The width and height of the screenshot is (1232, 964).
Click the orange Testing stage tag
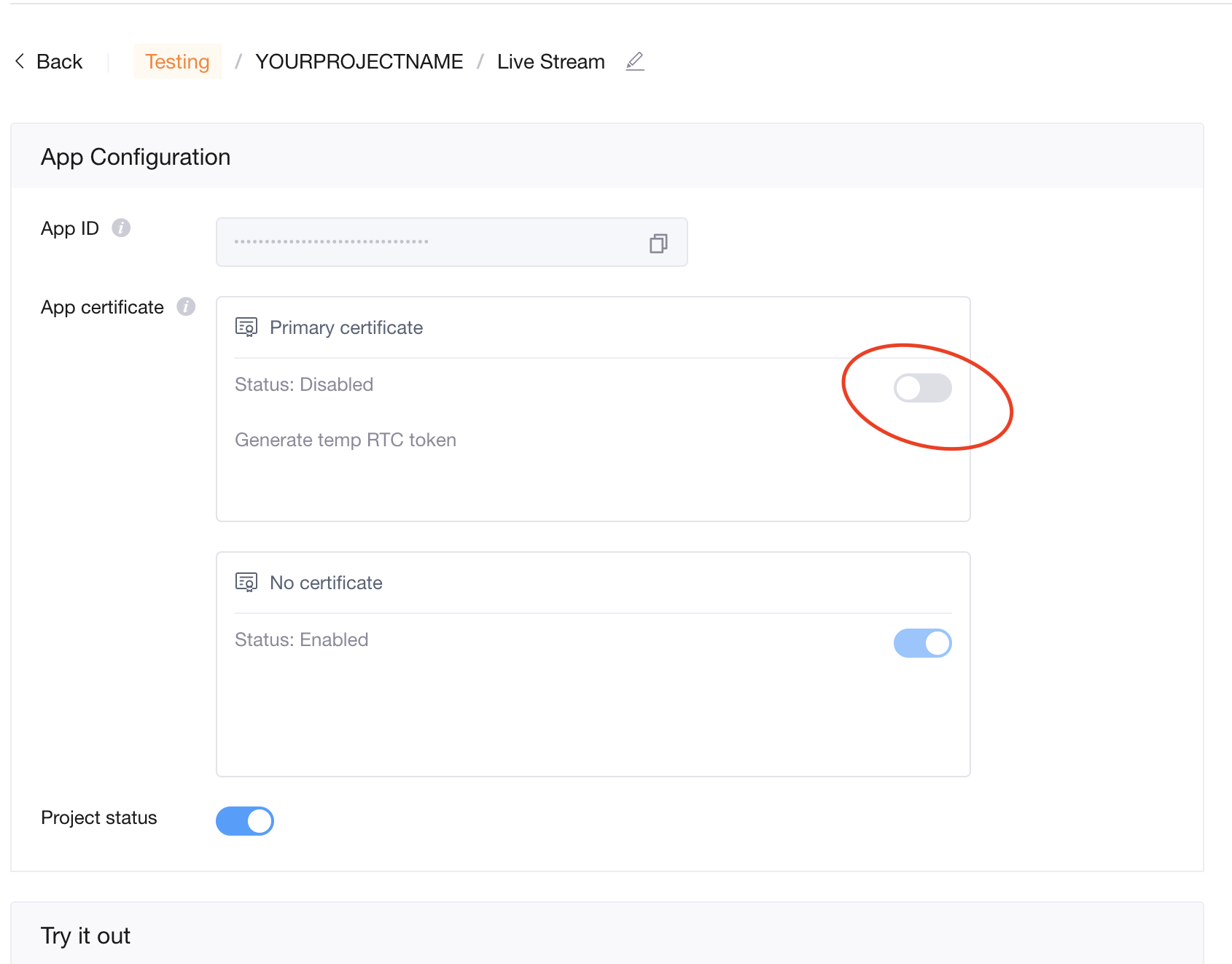pyautogui.click(x=177, y=61)
